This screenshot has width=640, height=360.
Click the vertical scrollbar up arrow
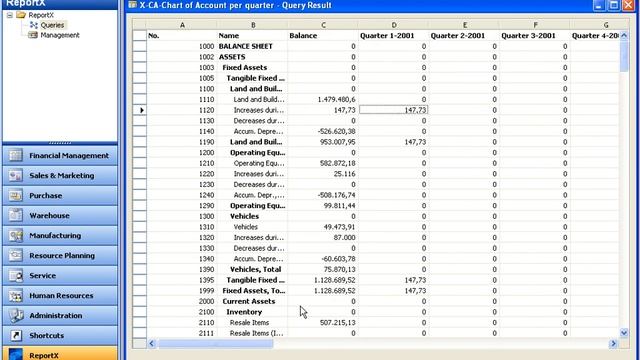624,36
